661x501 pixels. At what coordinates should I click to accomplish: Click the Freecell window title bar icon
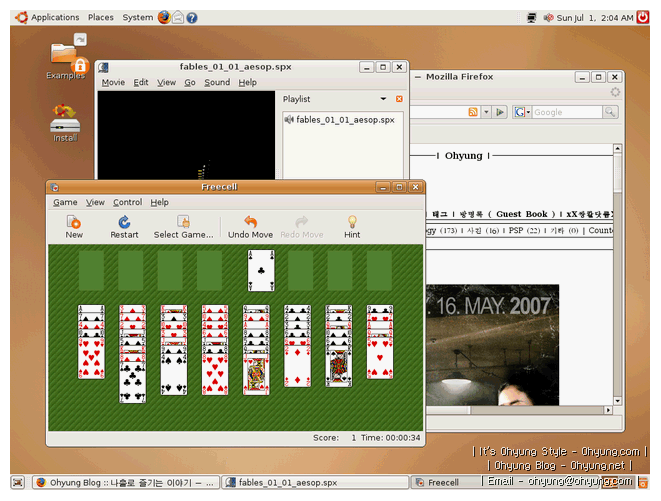click(55, 187)
